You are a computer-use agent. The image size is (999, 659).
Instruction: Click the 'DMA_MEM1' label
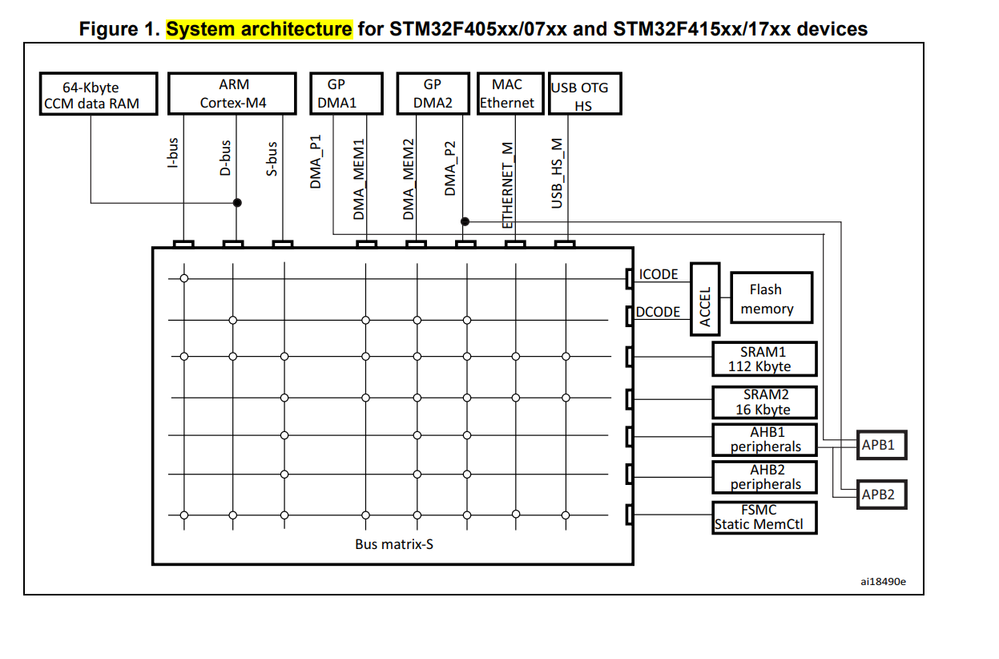pyautogui.click(x=359, y=180)
